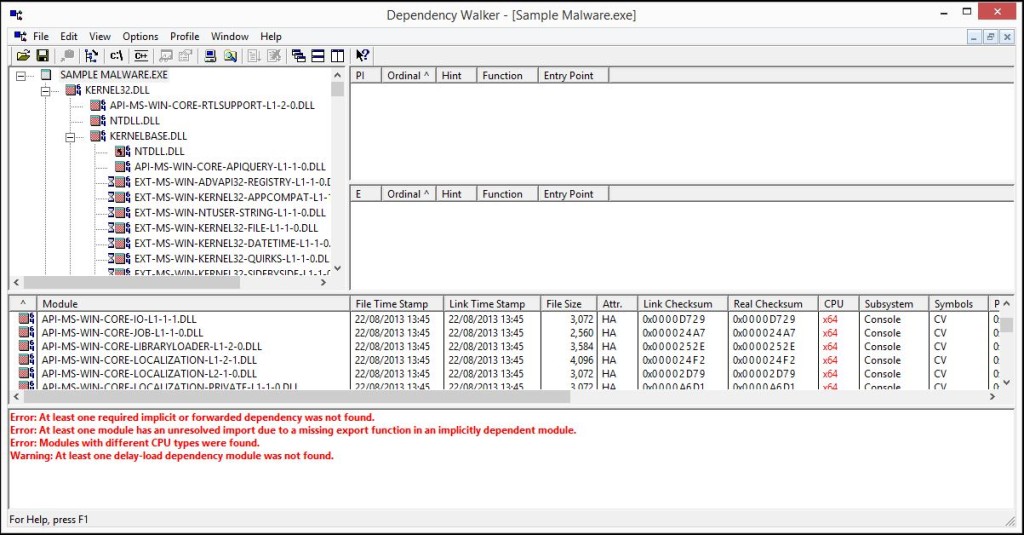Click the Cascade windows icon

click(x=298, y=56)
